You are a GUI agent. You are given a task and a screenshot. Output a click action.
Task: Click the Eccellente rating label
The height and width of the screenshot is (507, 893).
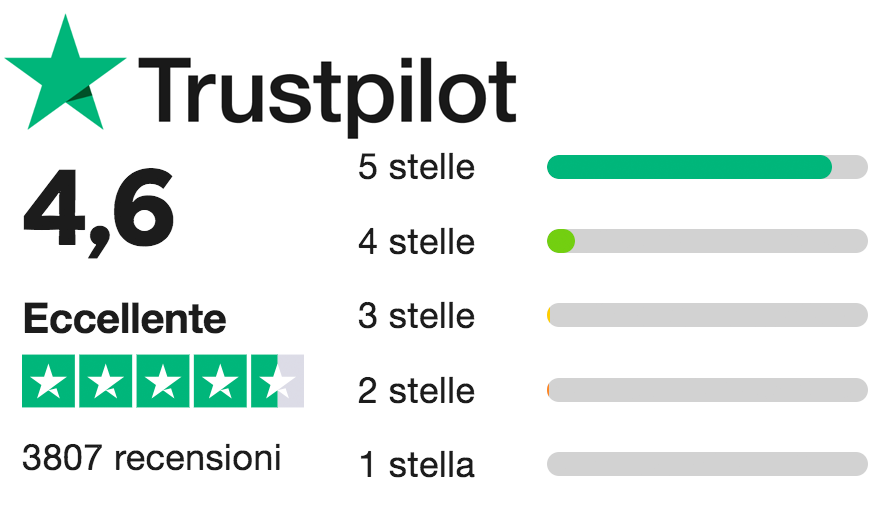[124, 320]
